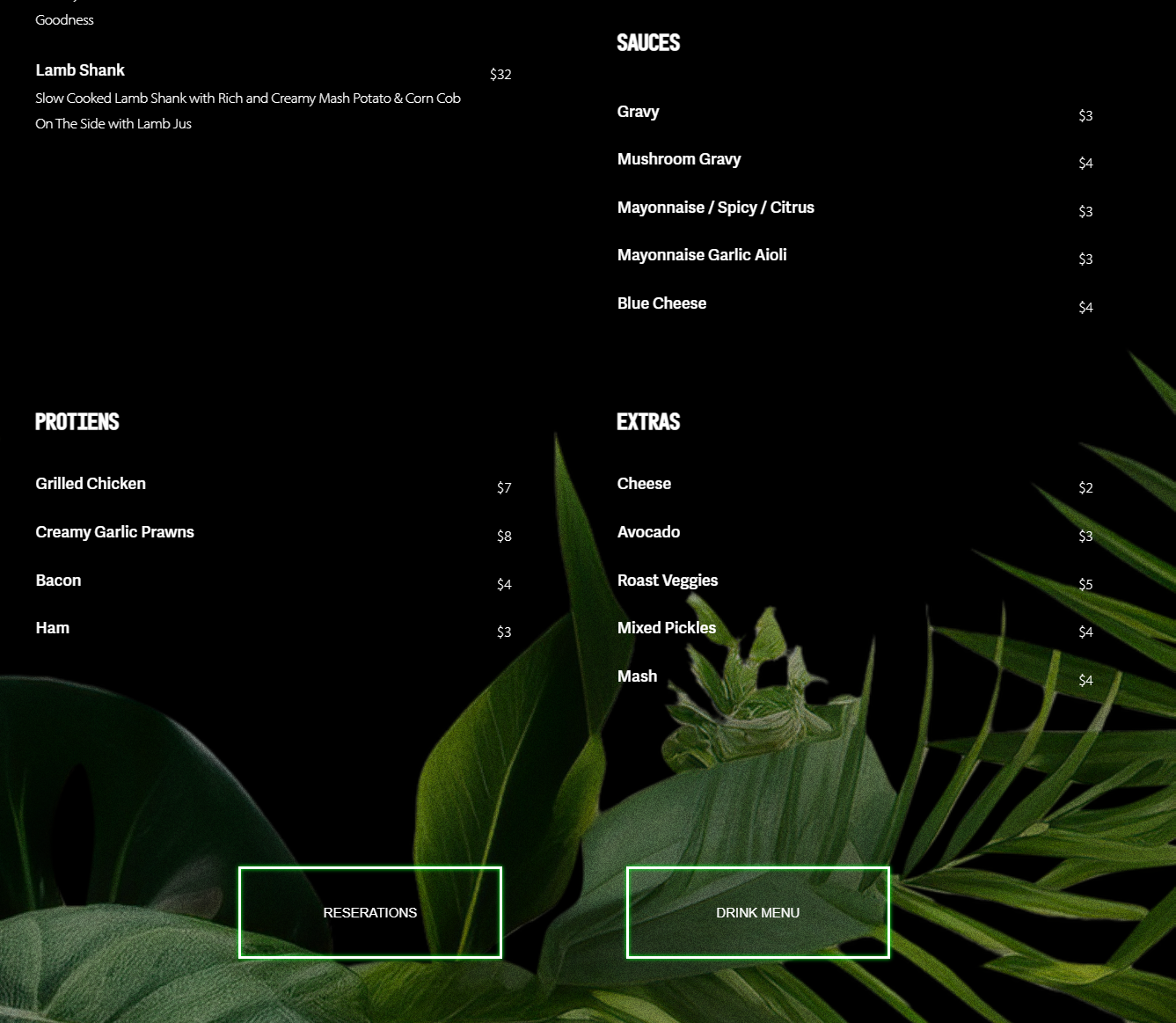Open the RESERATIONS button
This screenshot has width=1176, height=1023.
tap(370, 912)
